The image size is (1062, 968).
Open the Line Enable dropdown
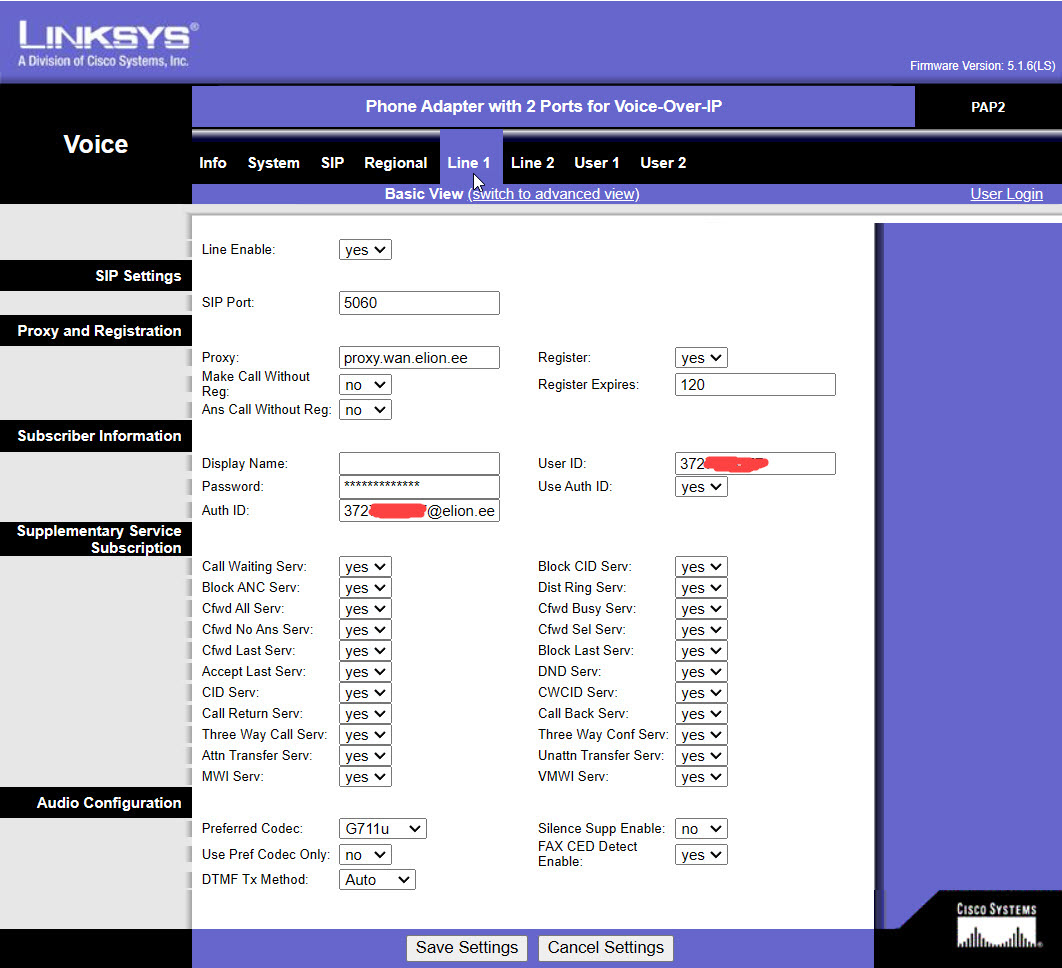click(x=365, y=250)
